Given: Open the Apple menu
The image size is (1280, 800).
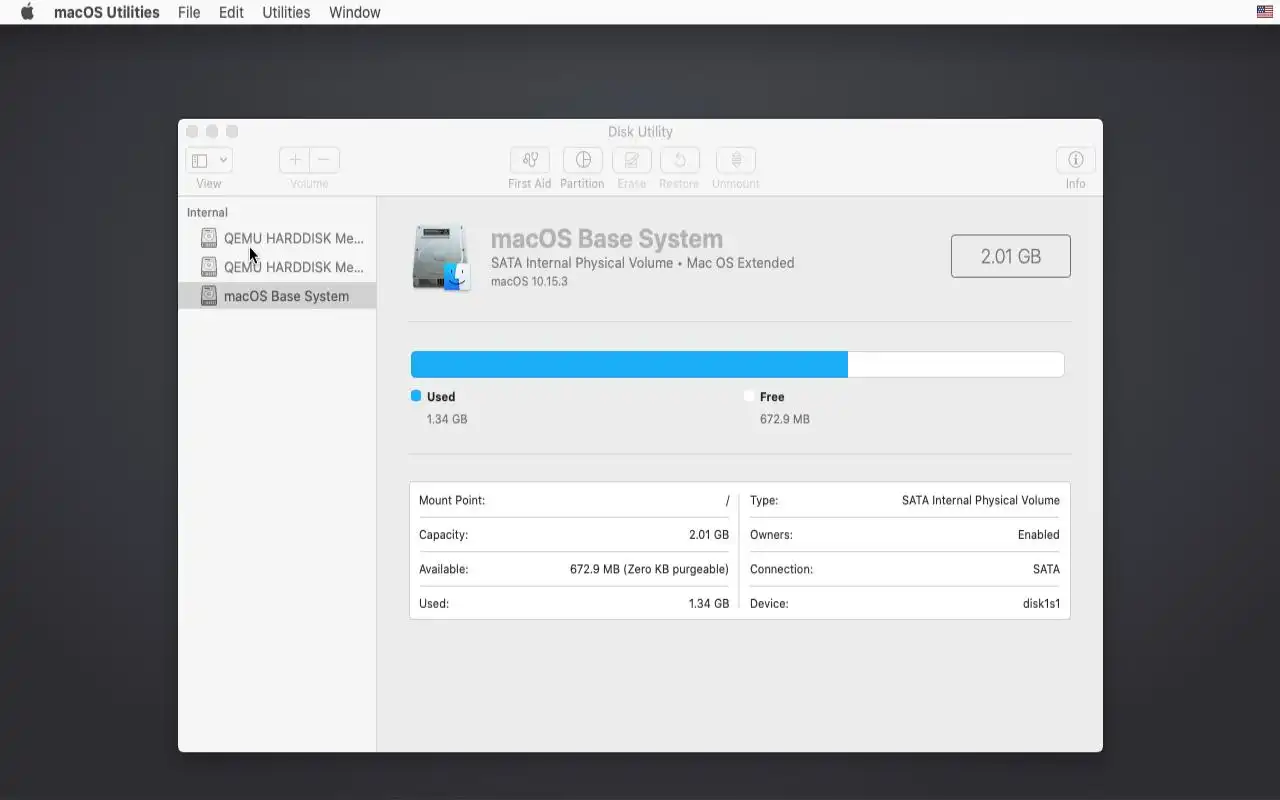Looking at the screenshot, I should click(27, 12).
